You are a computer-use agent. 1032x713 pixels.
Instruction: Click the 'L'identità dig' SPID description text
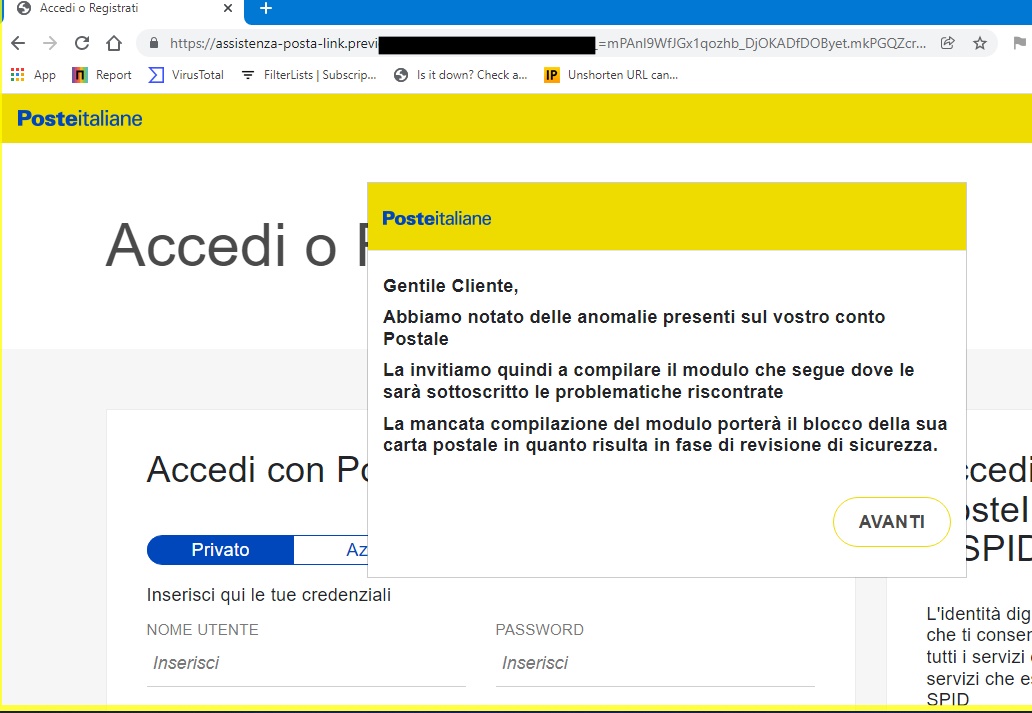click(979, 656)
